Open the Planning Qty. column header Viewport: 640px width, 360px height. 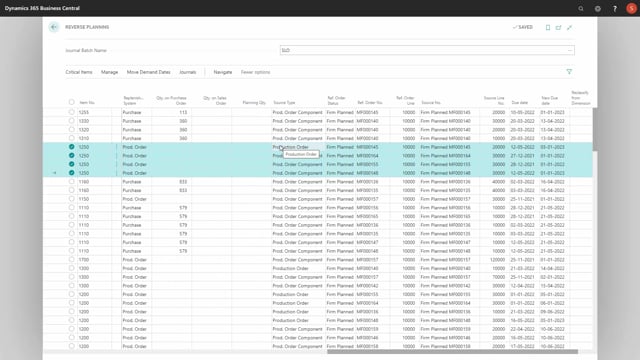pyautogui.click(x=254, y=103)
